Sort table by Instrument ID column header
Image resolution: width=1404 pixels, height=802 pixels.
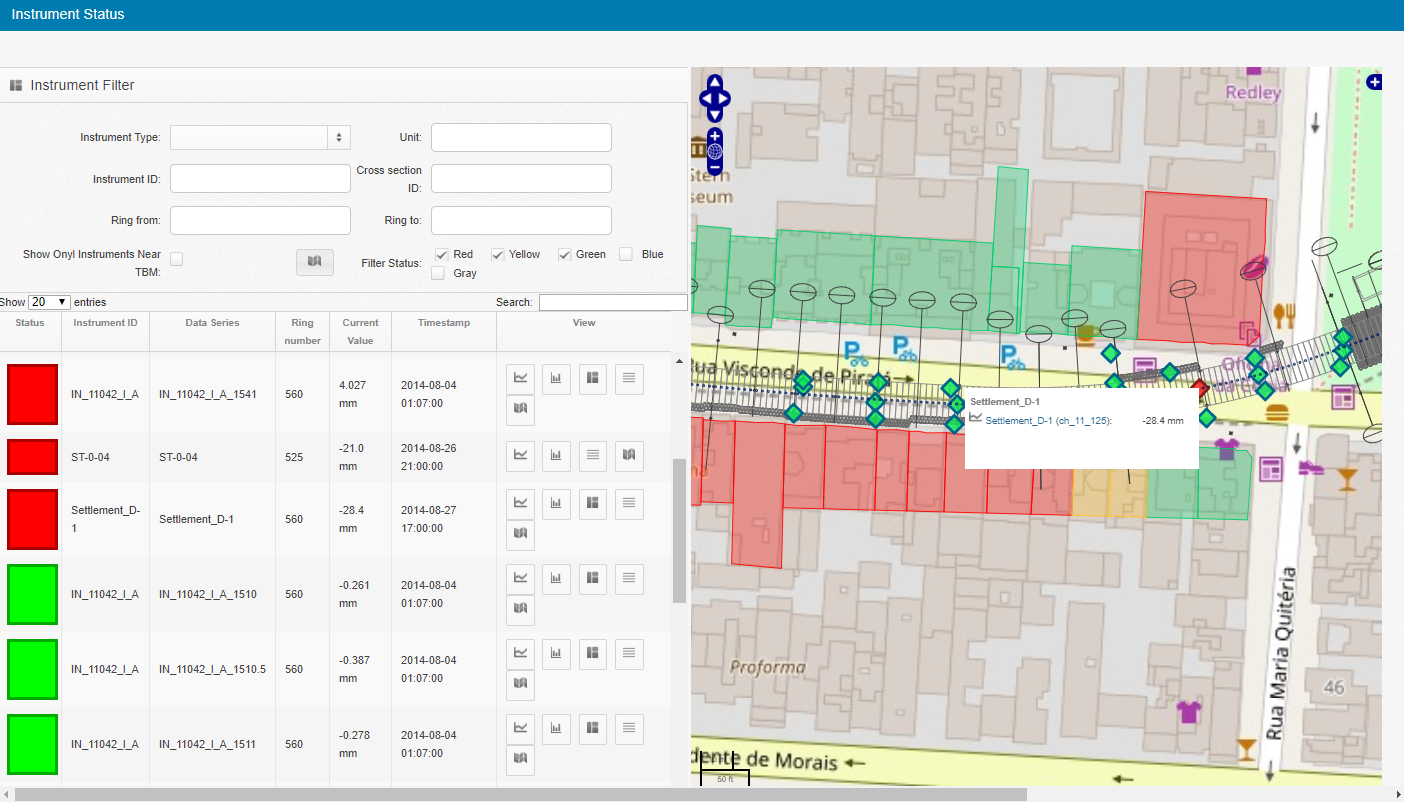pyautogui.click(x=105, y=323)
